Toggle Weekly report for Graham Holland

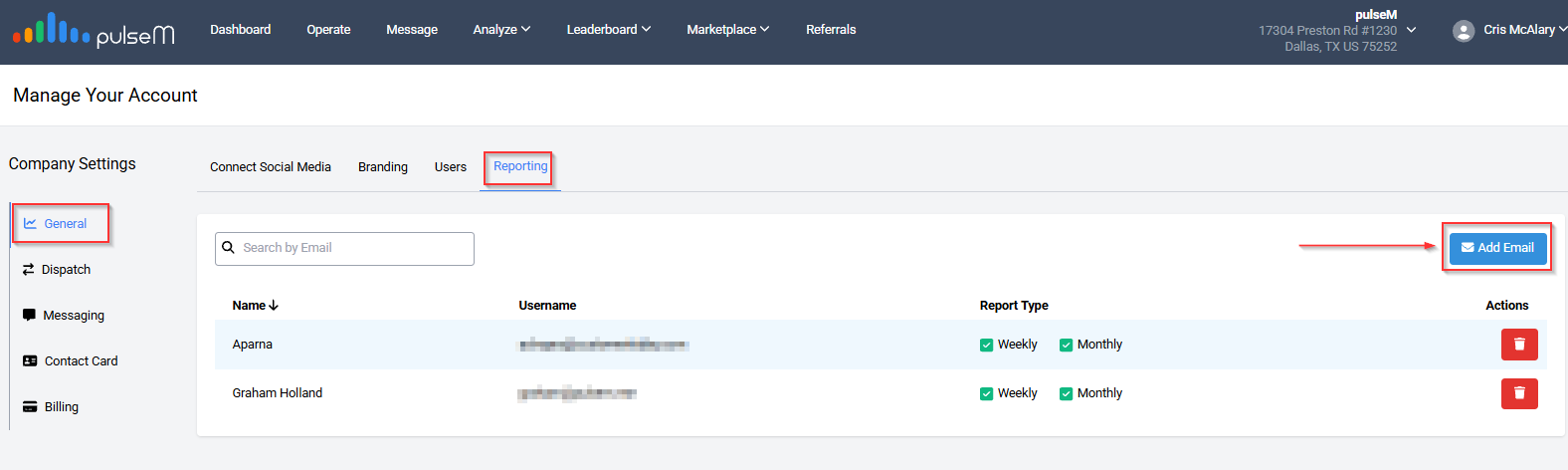click(x=986, y=394)
